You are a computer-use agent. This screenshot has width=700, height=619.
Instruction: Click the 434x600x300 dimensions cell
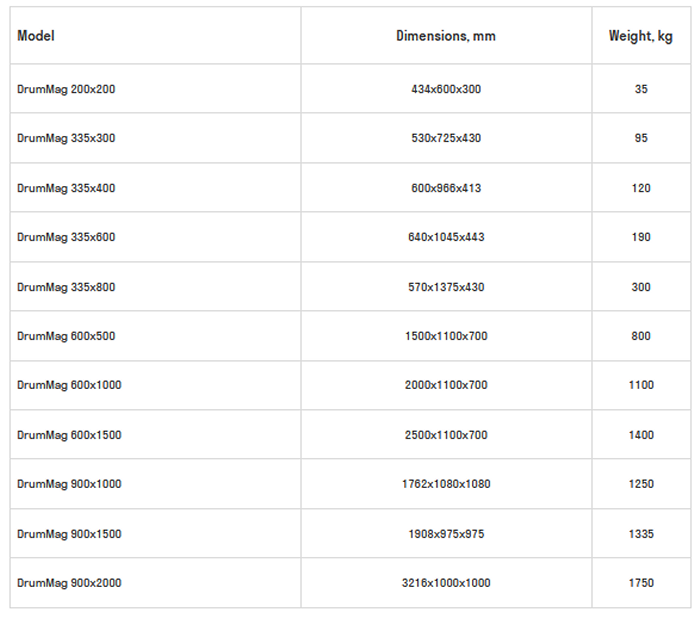pos(446,89)
